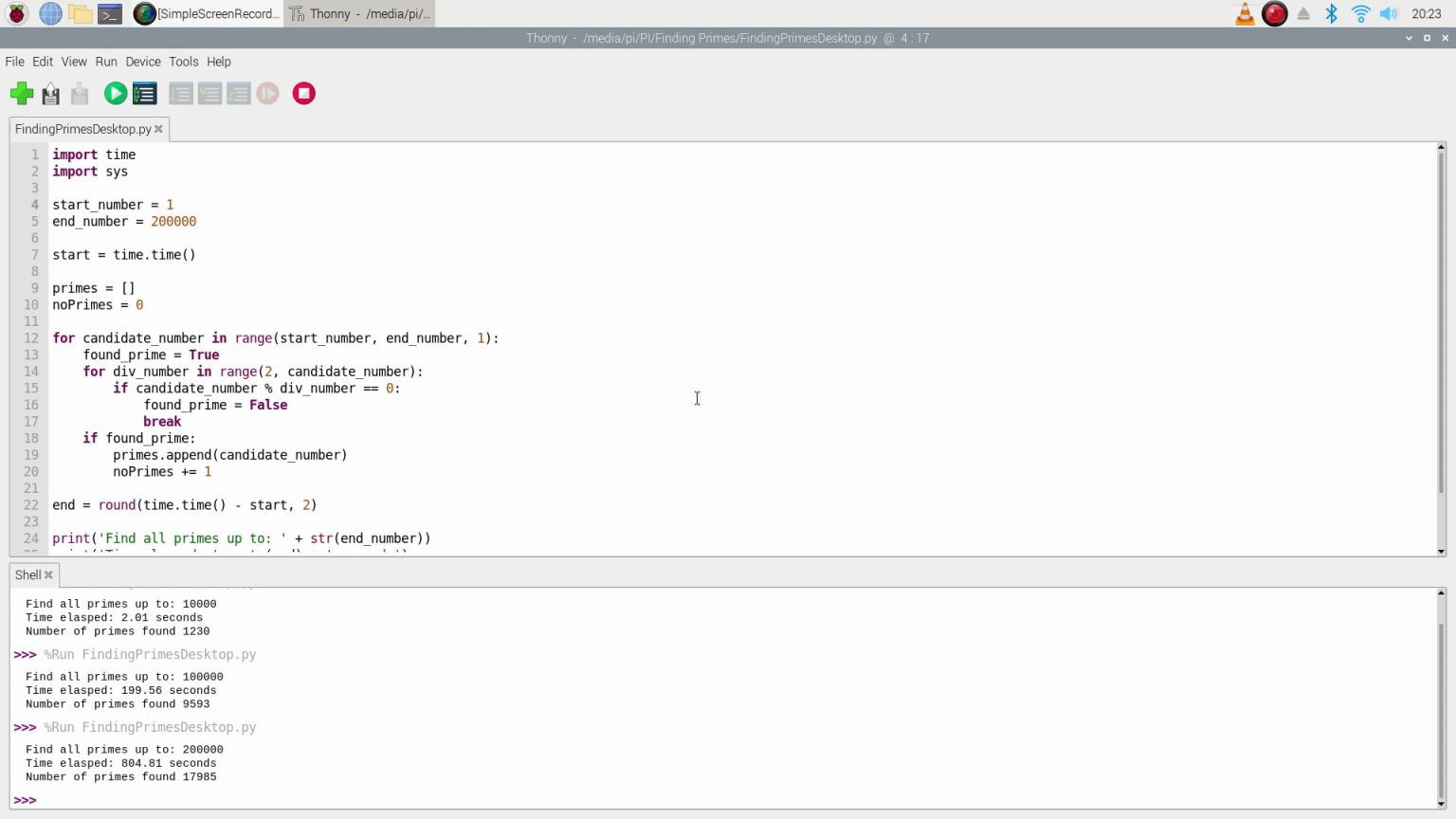1456x819 pixels.
Task: Close the Shell panel tab
Action: (48, 575)
